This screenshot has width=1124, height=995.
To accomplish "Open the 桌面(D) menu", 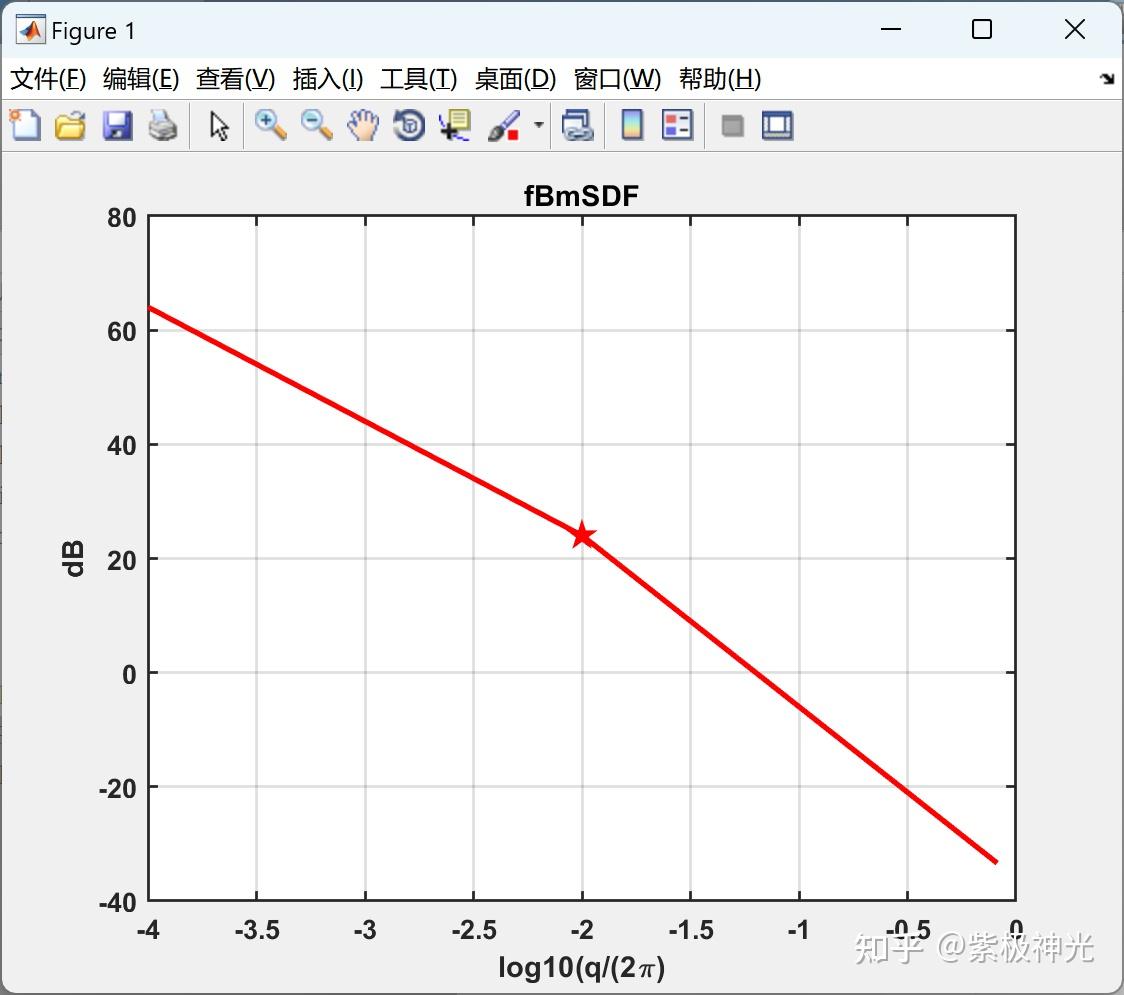I will click(515, 79).
